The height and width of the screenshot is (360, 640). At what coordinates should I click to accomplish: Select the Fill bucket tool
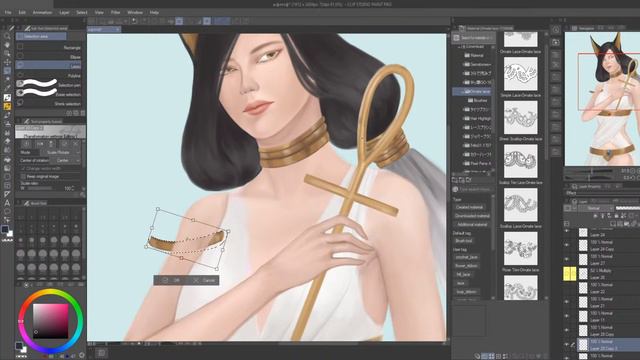[7, 159]
